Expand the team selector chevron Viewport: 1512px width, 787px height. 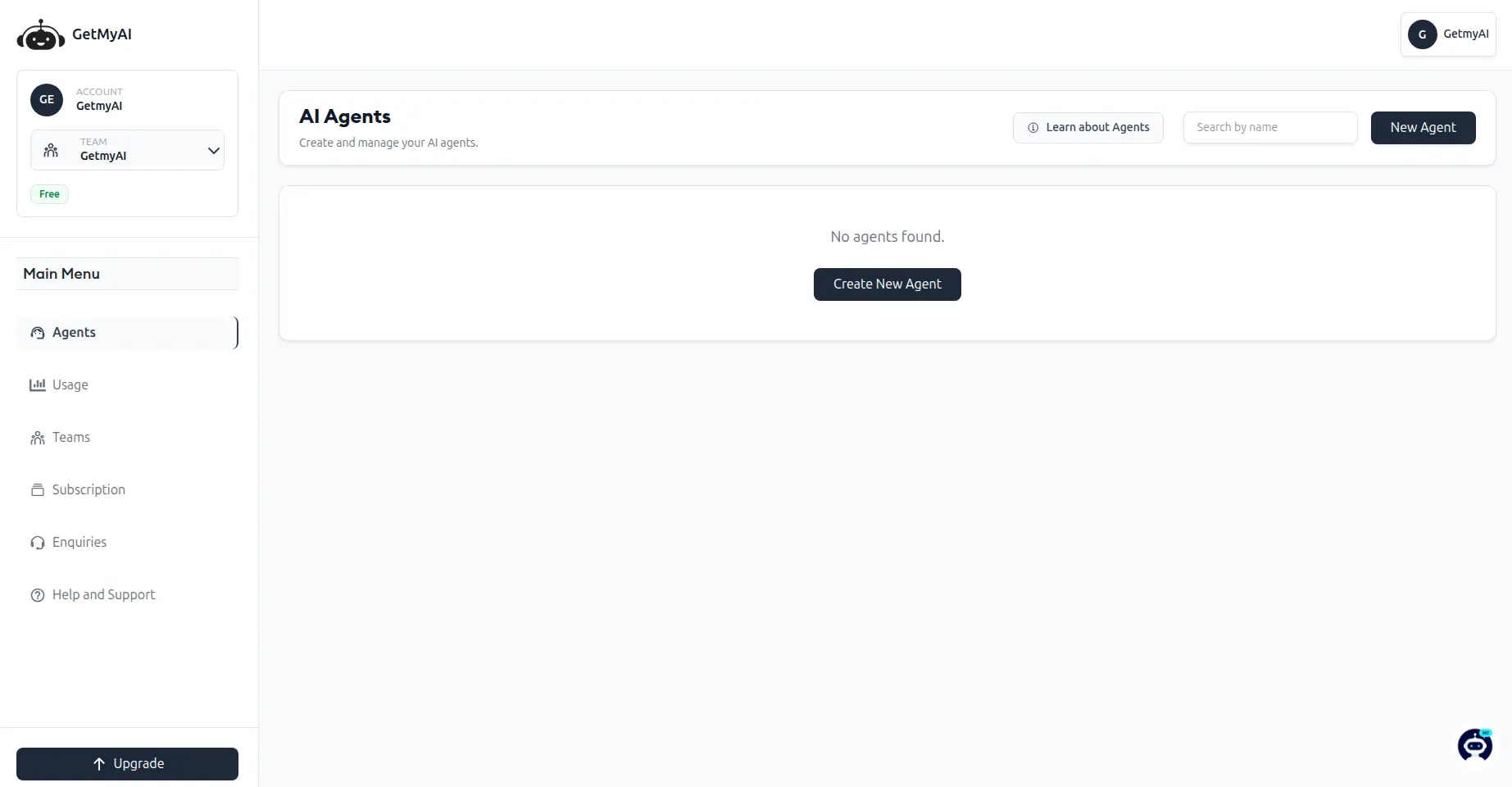pos(213,151)
